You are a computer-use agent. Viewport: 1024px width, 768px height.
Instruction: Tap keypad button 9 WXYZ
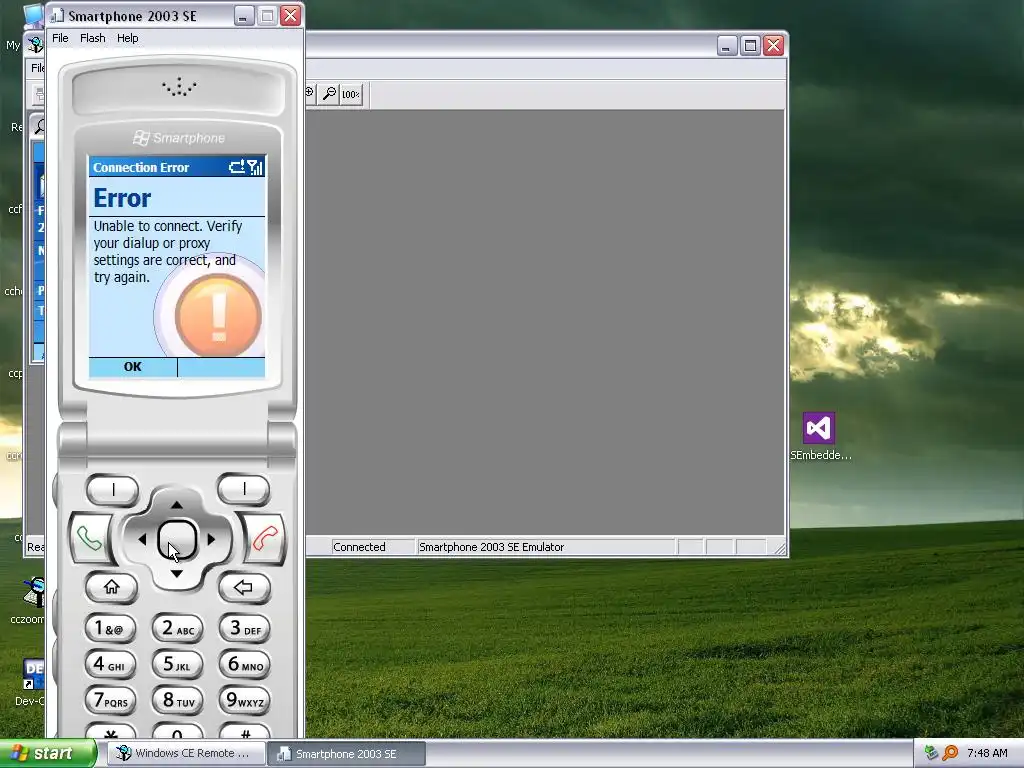point(244,700)
